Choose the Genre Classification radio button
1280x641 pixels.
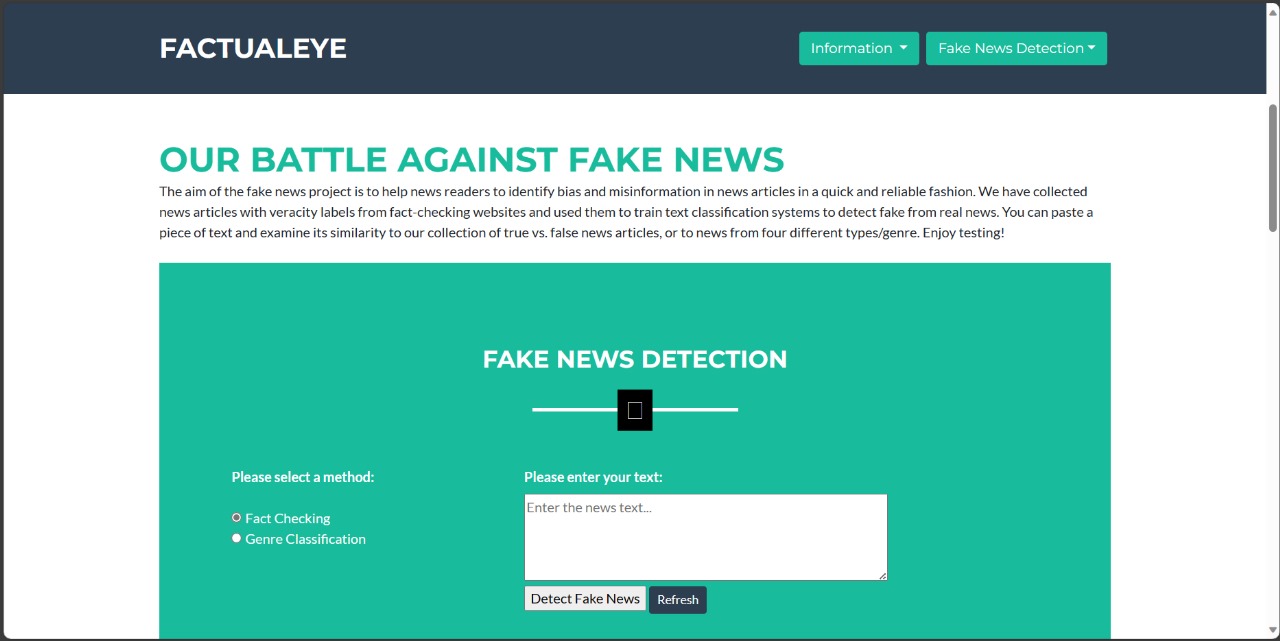(x=237, y=538)
